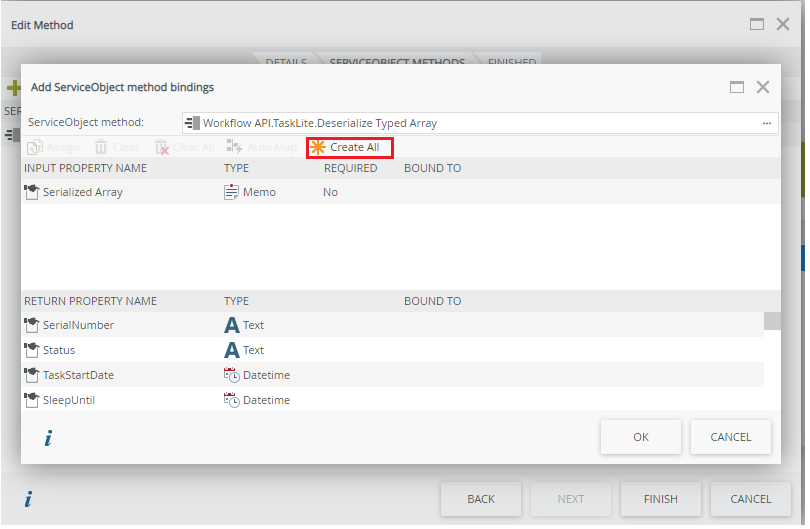Click the Memo type icon
This screenshot has width=810, height=529.
231,192
